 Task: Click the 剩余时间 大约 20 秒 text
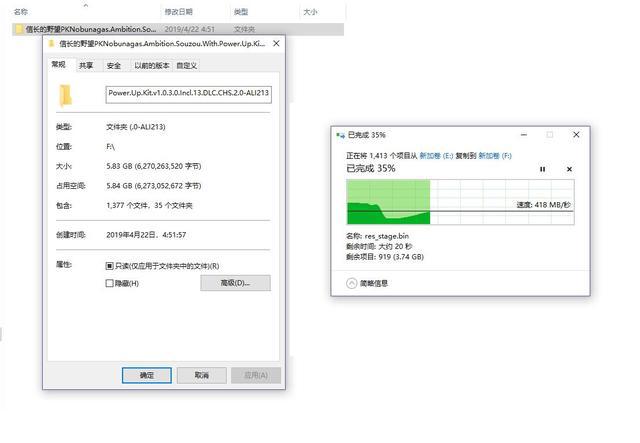[379, 247]
